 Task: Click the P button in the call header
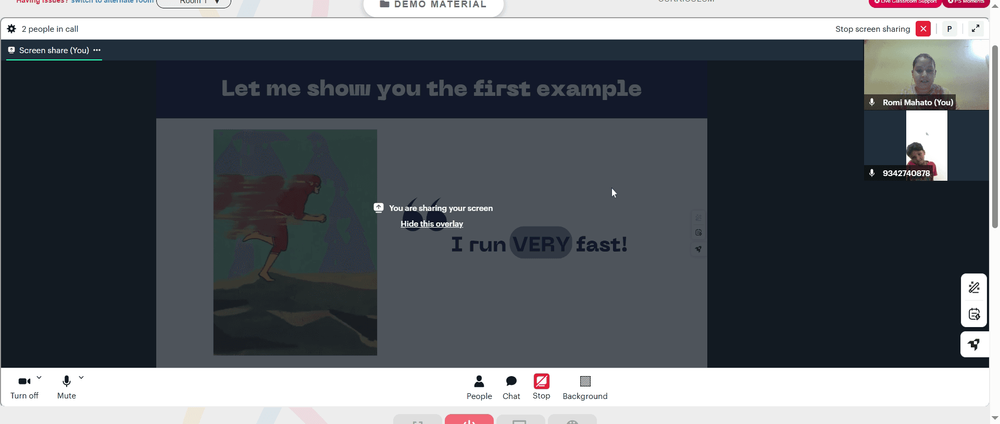point(950,29)
